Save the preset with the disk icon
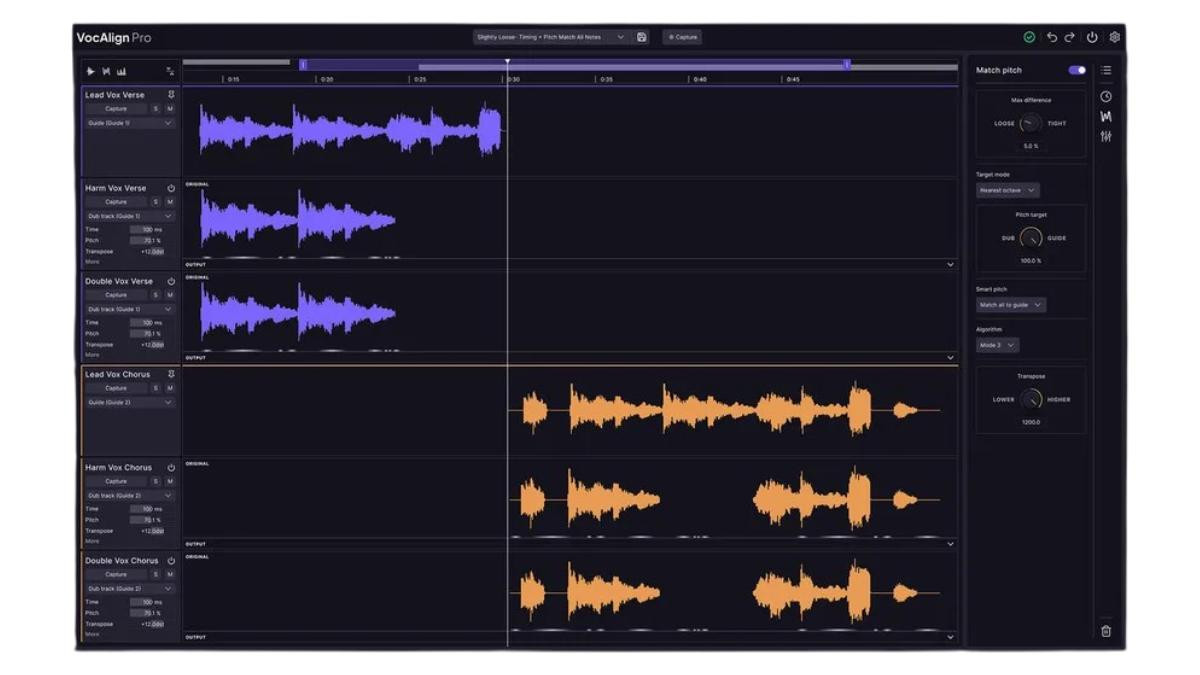Viewport: 1200px width, 675px height. [642, 37]
